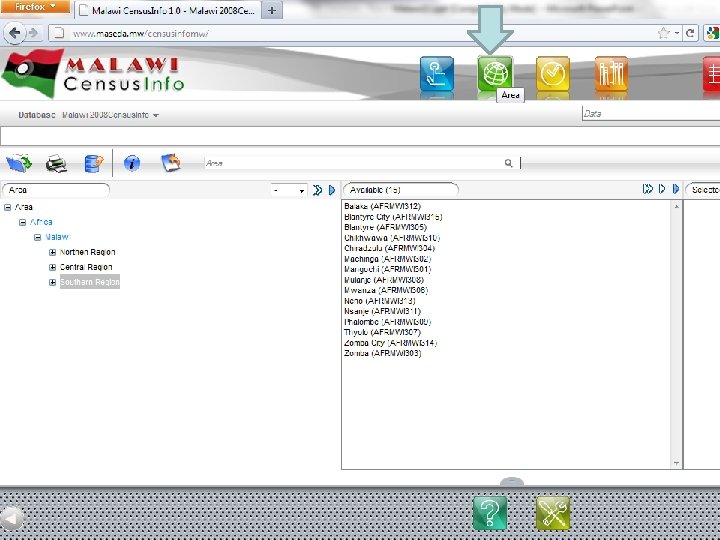Open the red table icon in header
Viewport: 720px width, 540px height.
coord(711,73)
